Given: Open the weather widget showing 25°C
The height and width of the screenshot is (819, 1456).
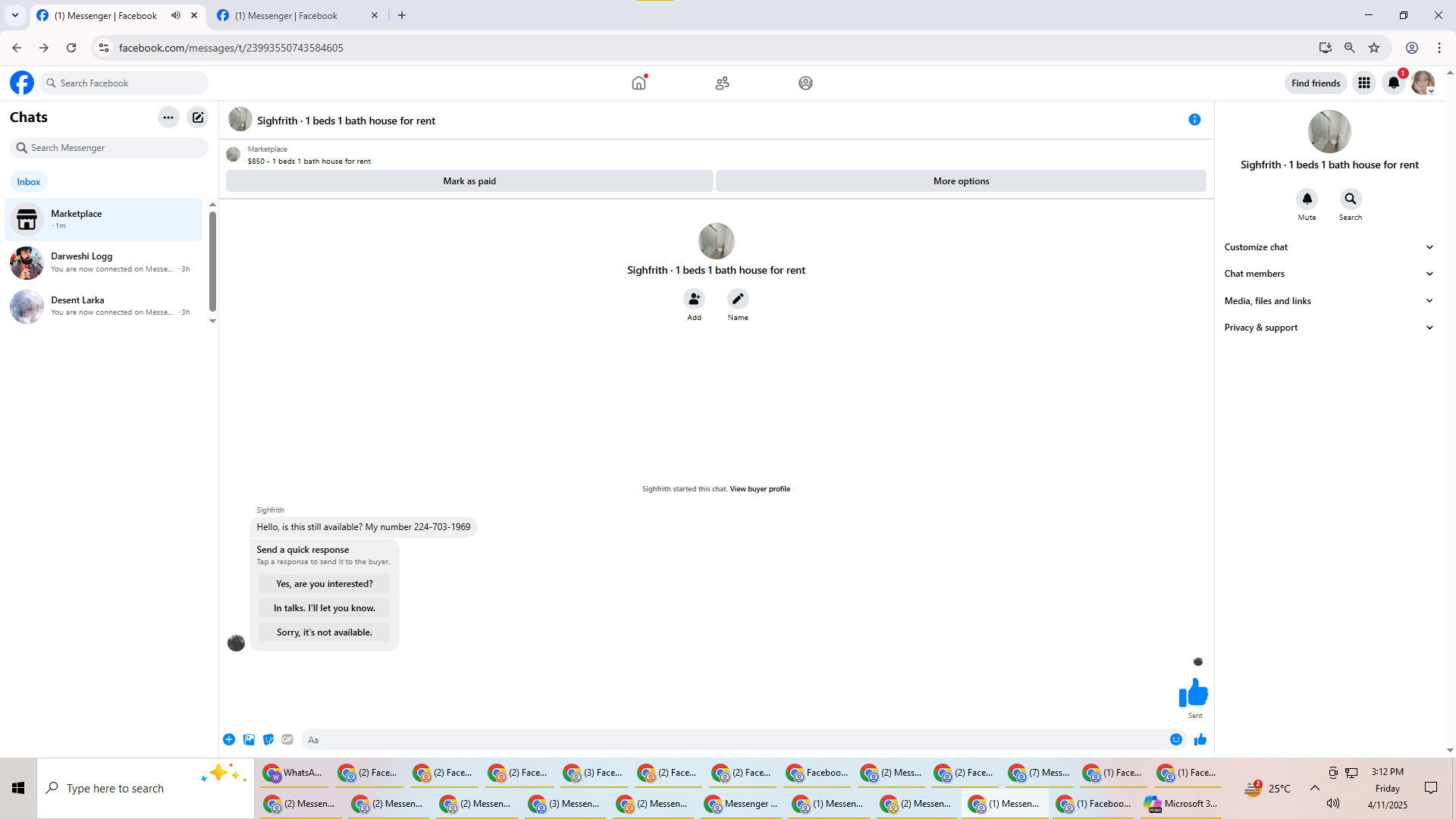Looking at the screenshot, I should click(1267, 788).
